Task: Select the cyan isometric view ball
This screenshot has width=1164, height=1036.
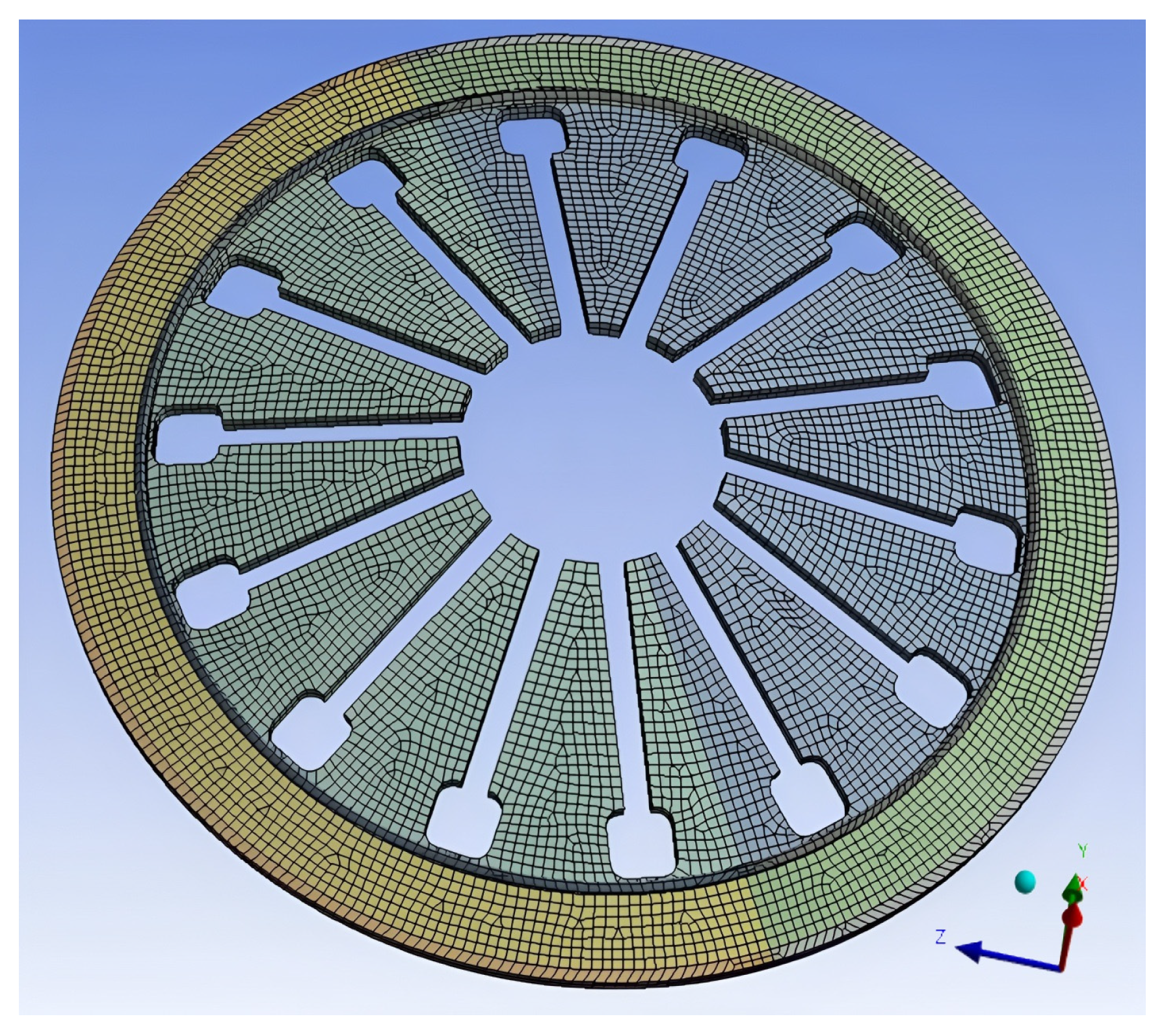Action: click(x=1025, y=882)
